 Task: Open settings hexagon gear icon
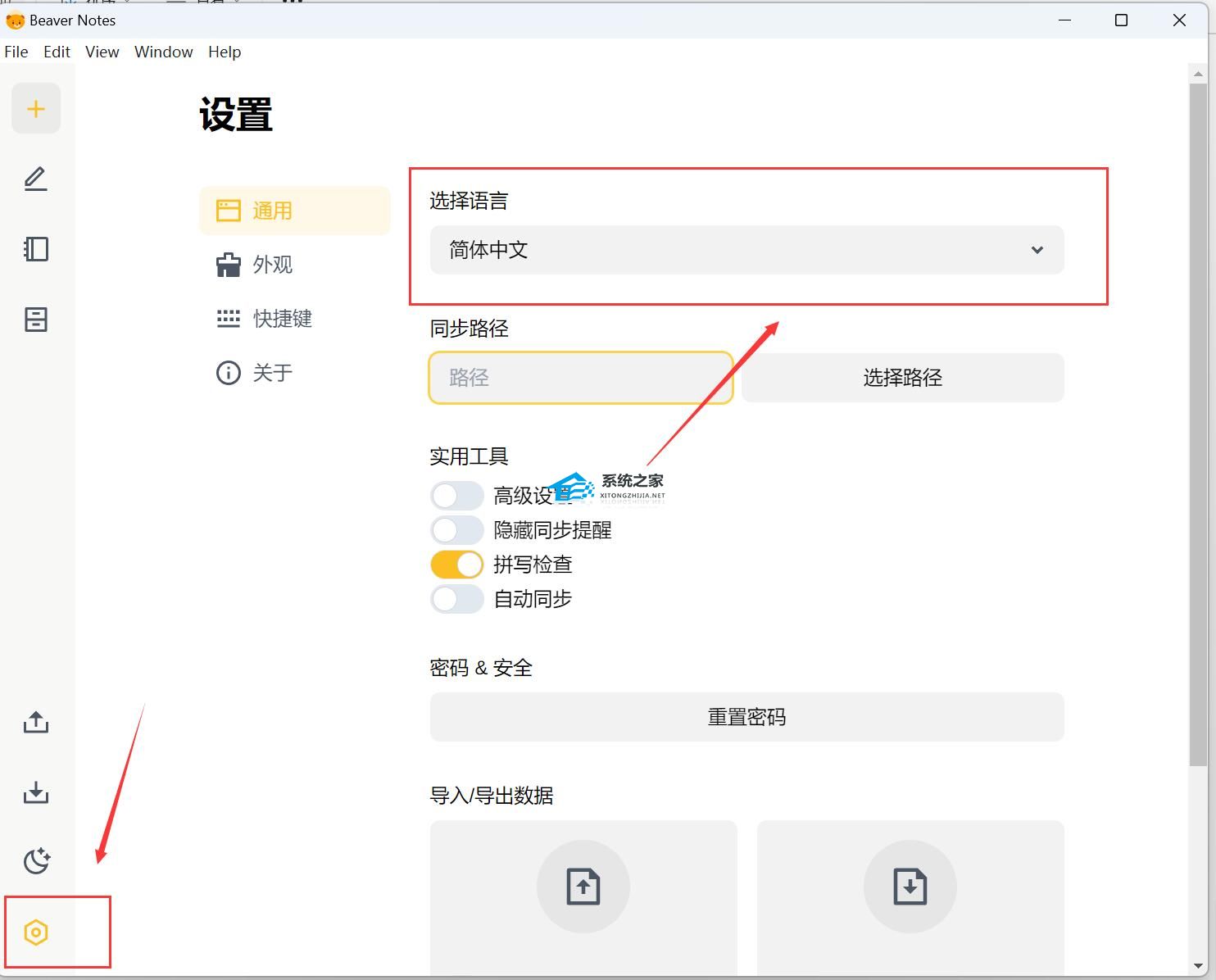tap(36, 932)
